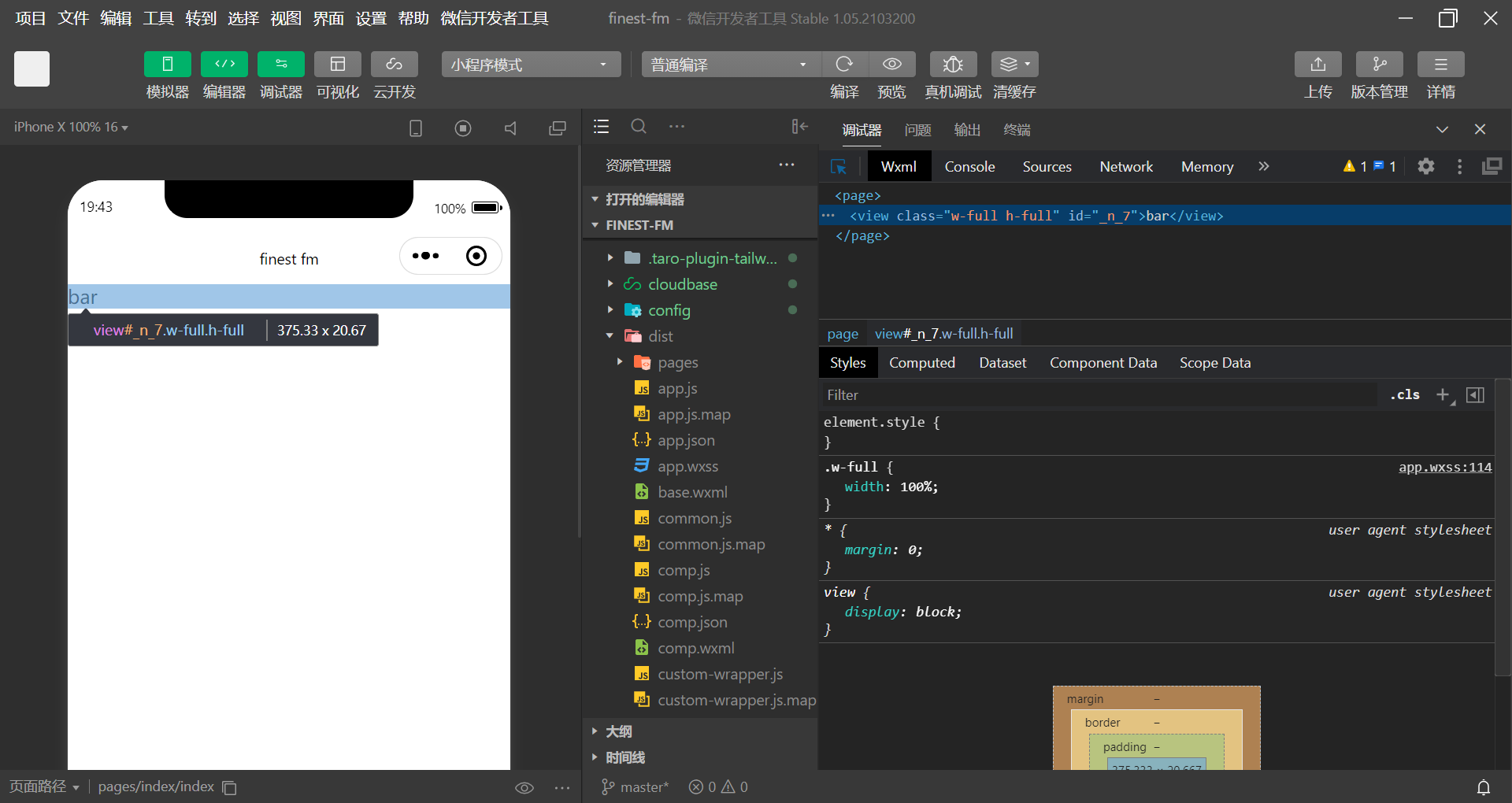Undock the devtools panel
Image resolution: width=1512 pixels, height=803 pixels.
pyautogui.click(x=1492, y=166)
